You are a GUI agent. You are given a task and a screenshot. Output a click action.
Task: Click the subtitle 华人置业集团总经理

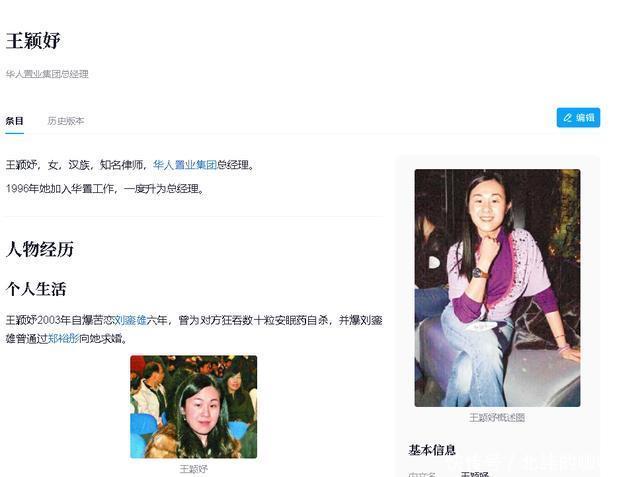[x=47, y=74]
